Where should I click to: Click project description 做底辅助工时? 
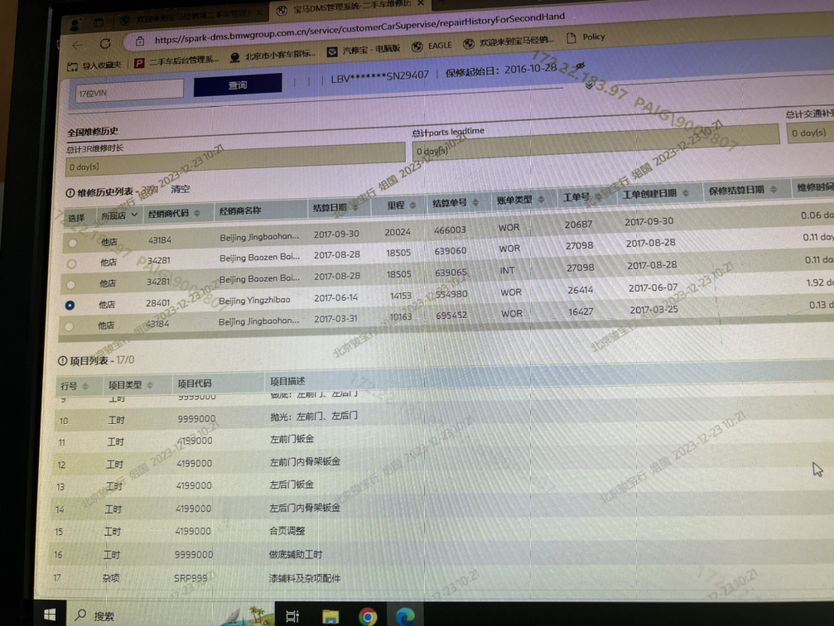point(295,555)
